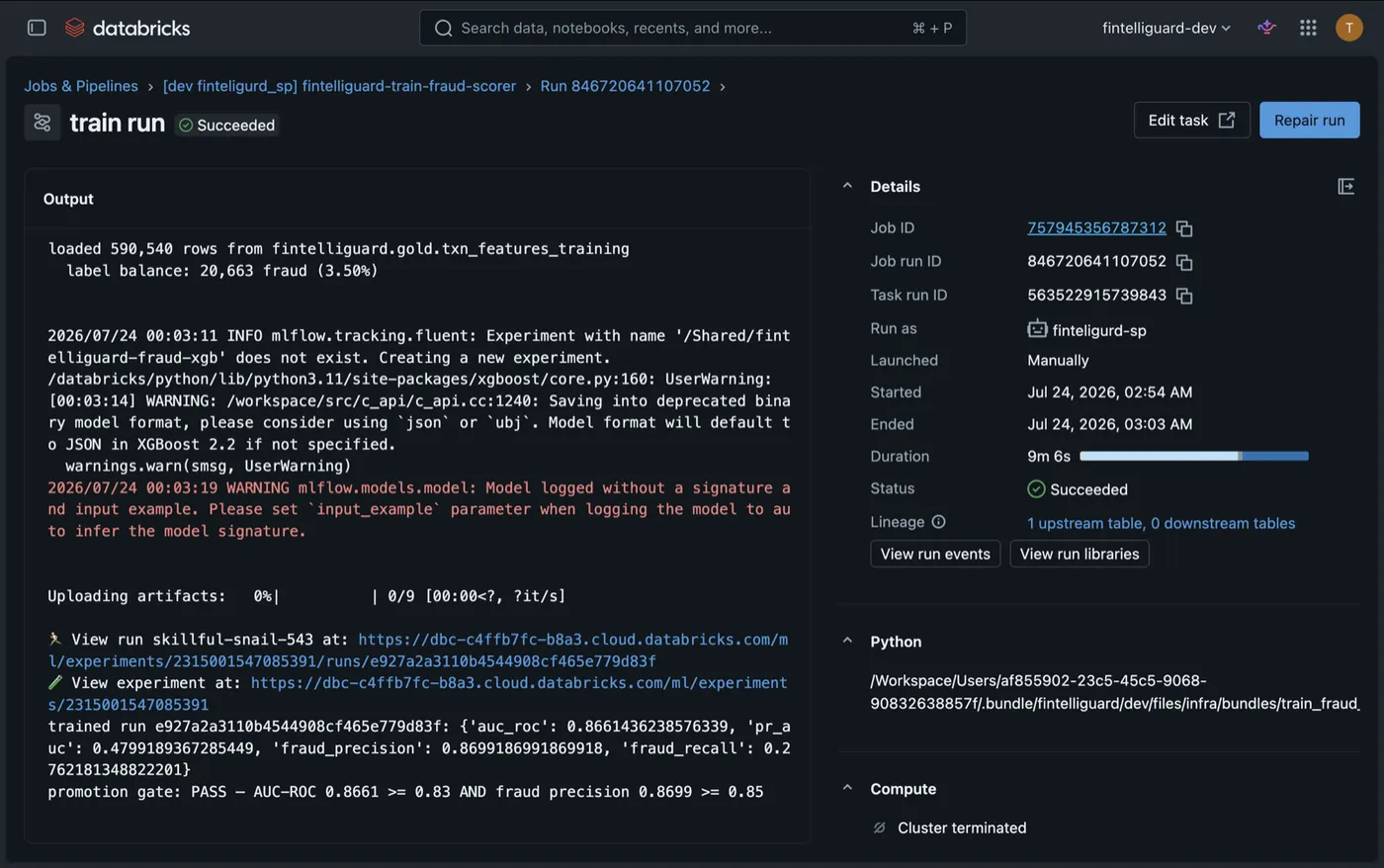Select the 'promotion gate: PASS' output line

click(405, 791)
